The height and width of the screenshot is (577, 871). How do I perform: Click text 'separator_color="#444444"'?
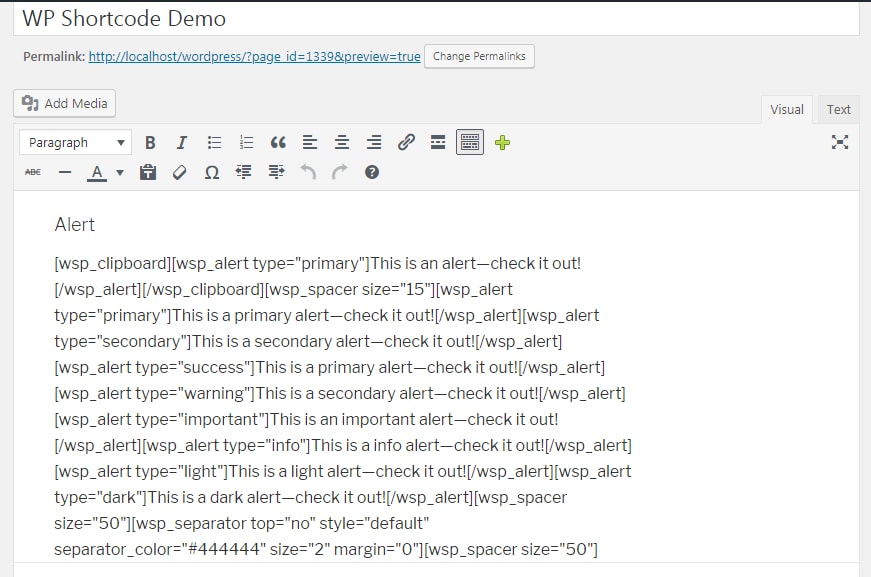tap(159, 549)
